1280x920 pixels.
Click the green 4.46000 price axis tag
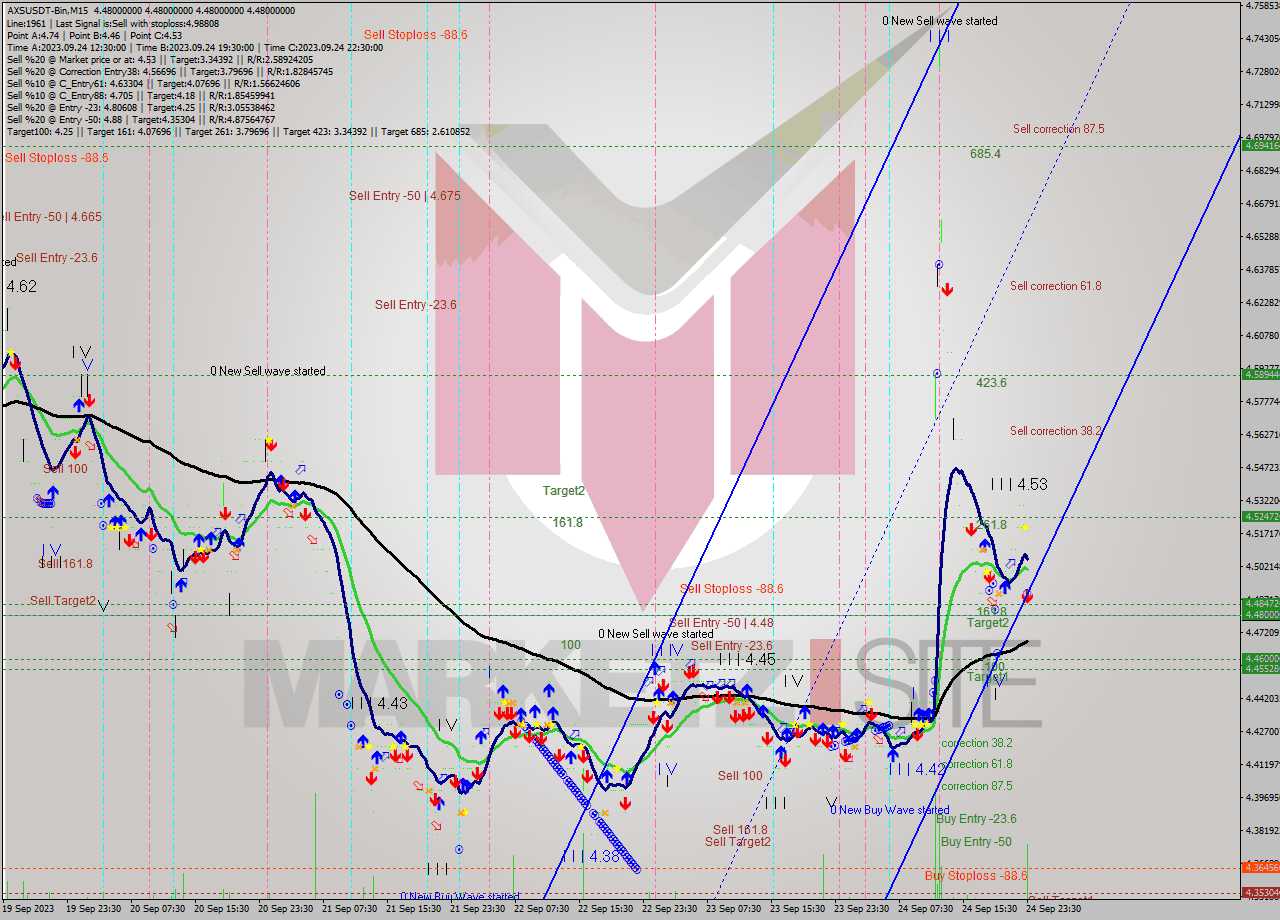(1261, 658)
